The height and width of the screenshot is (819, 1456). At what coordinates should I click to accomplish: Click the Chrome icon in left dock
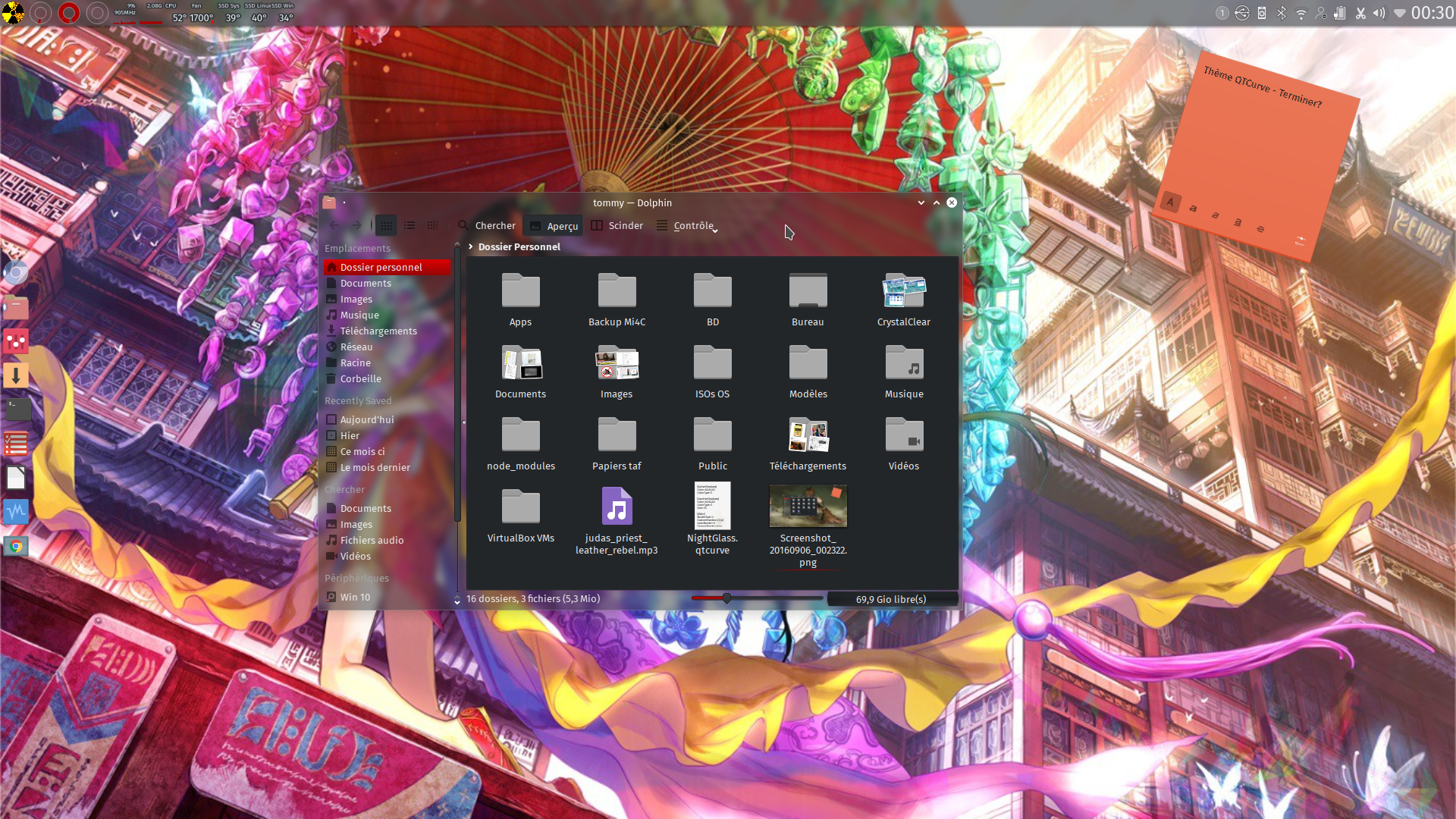click(15, 546)
